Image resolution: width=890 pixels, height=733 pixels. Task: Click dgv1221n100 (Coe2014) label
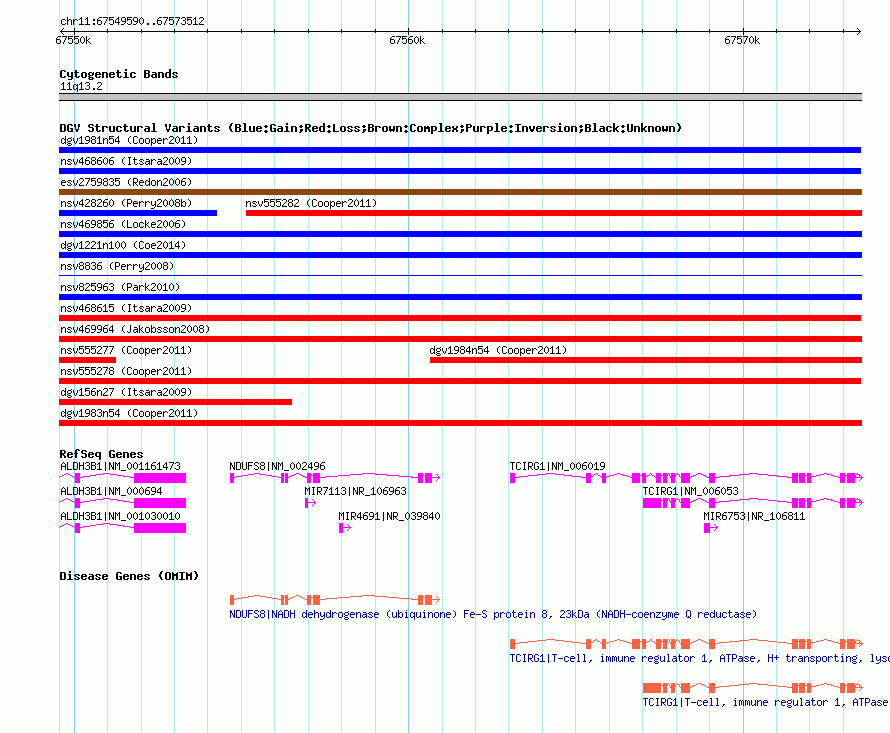pyautogui.click(x=123, y=245)
